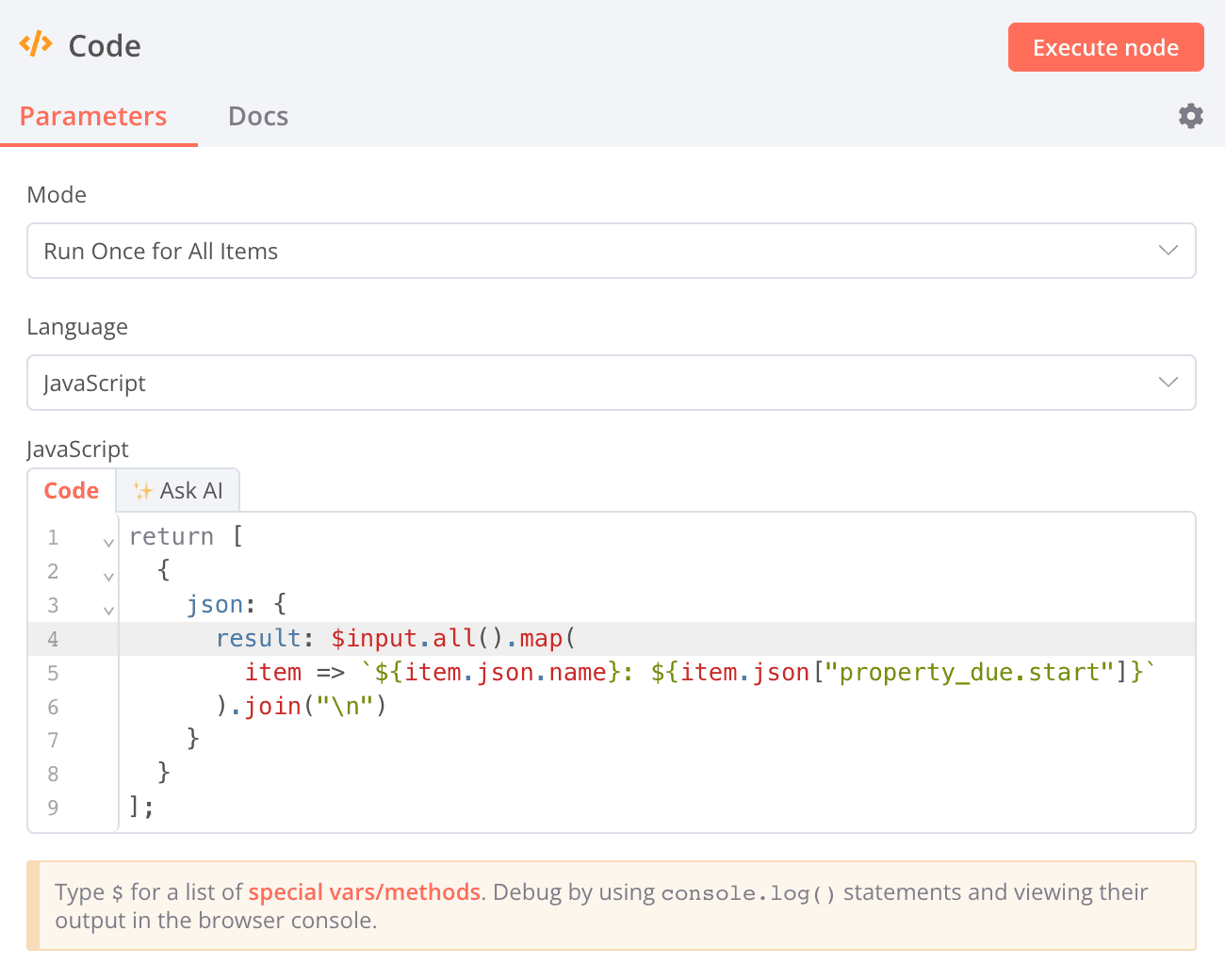Viewport: 1225px width, 980px height.
Task: Switch to the Docs tab
Action: coord(258,116)
